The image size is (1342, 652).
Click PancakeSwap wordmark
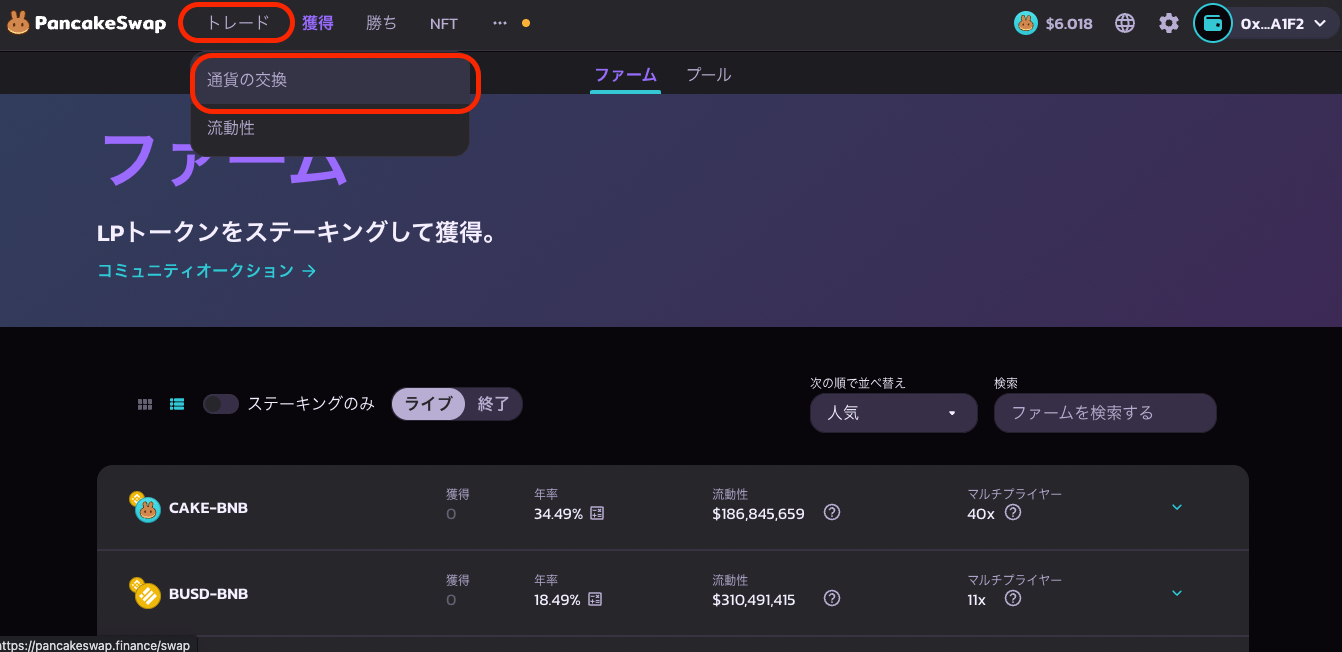coord(100,23)
